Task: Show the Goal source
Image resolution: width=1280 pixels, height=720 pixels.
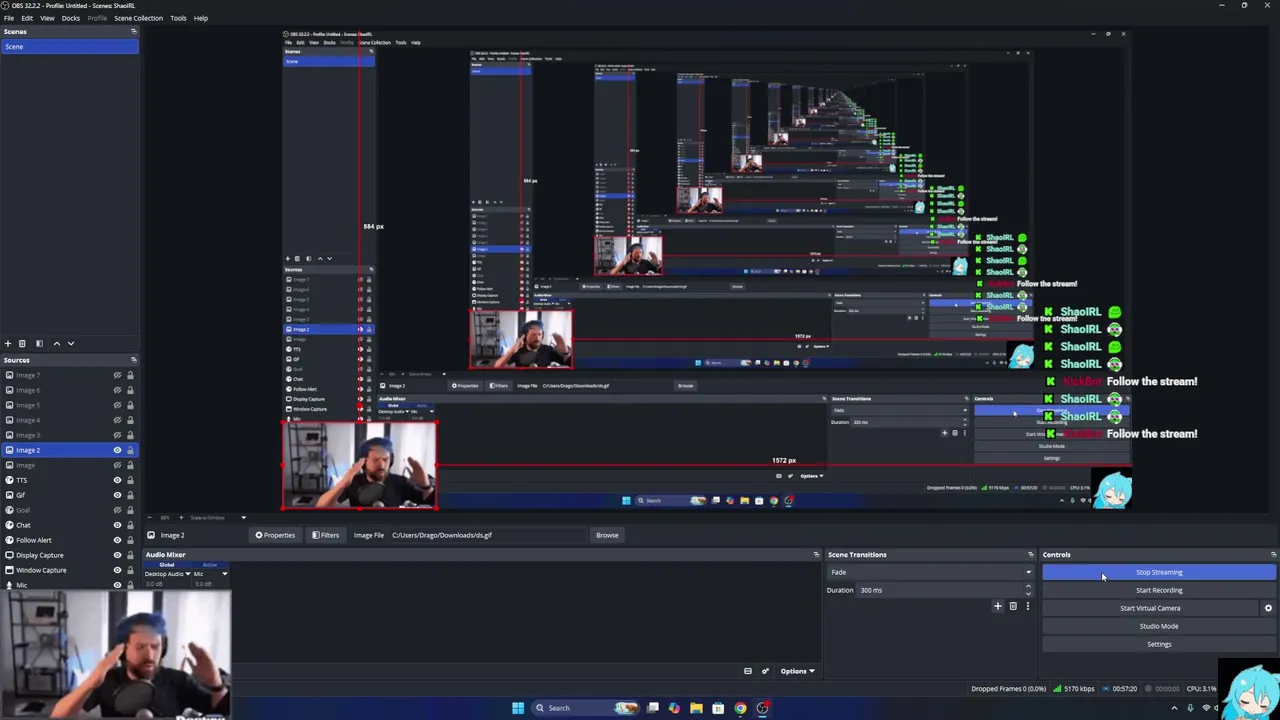Action: click(x=117, y=510)
